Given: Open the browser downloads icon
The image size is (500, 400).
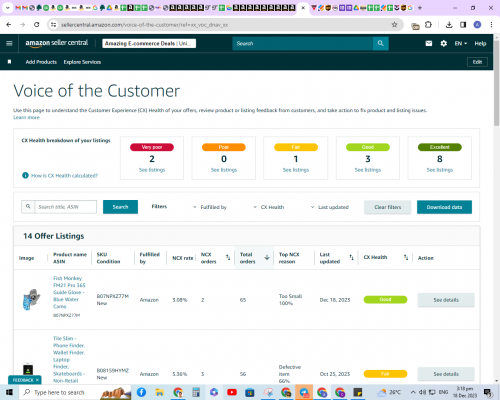Looking at the screenshot, I should 449,25.
